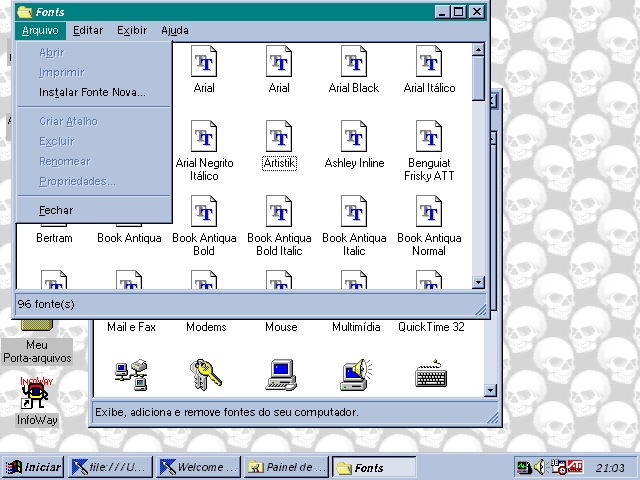This screenshot has width=640, height=480.
Task: Click the Multimídia label in Painel de Controle
Action: pos(356,327)
